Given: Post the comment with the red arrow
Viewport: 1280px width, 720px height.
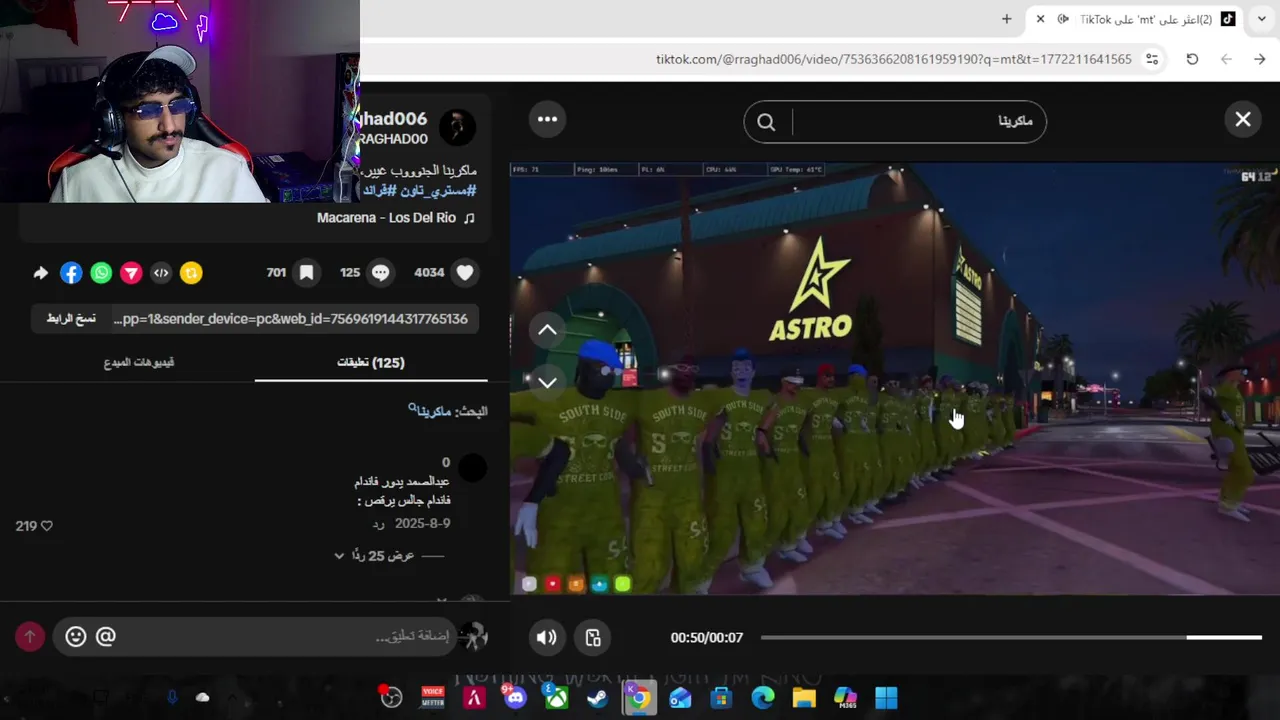Looking at the screenshot, I should (x=30, y=636).
